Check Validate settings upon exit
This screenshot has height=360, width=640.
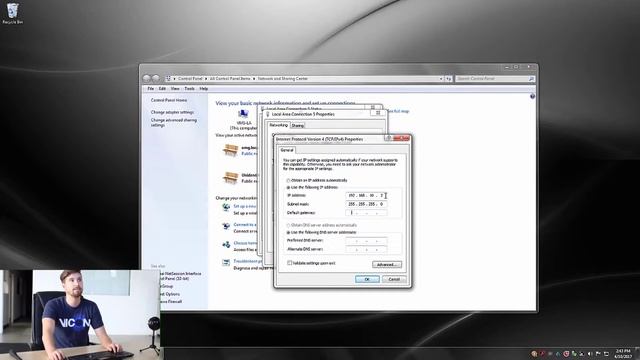[x=289, y=263]
